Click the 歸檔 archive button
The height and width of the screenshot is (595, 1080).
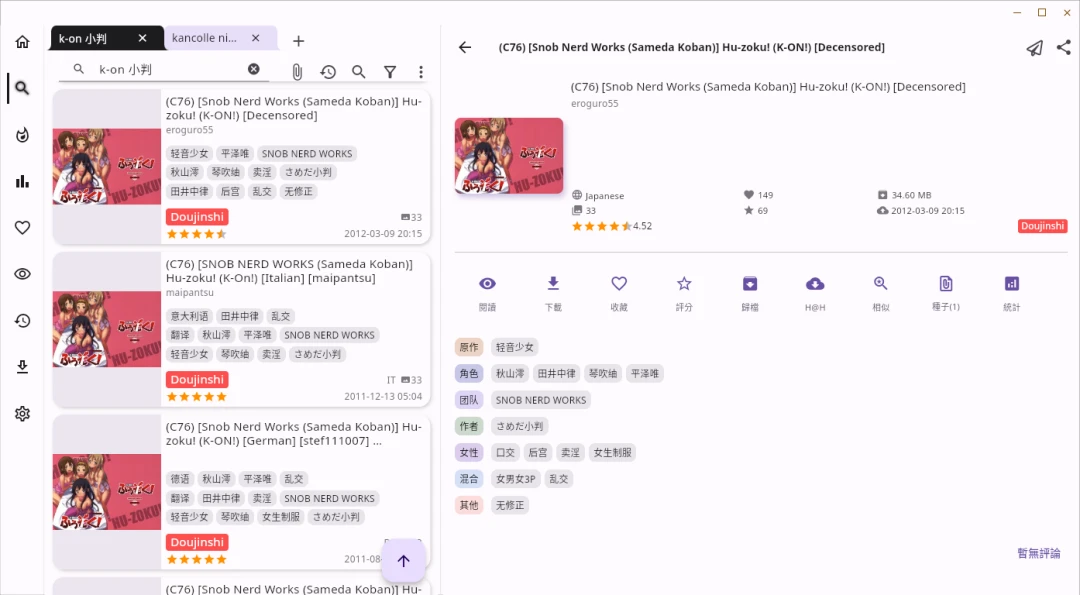750,293
